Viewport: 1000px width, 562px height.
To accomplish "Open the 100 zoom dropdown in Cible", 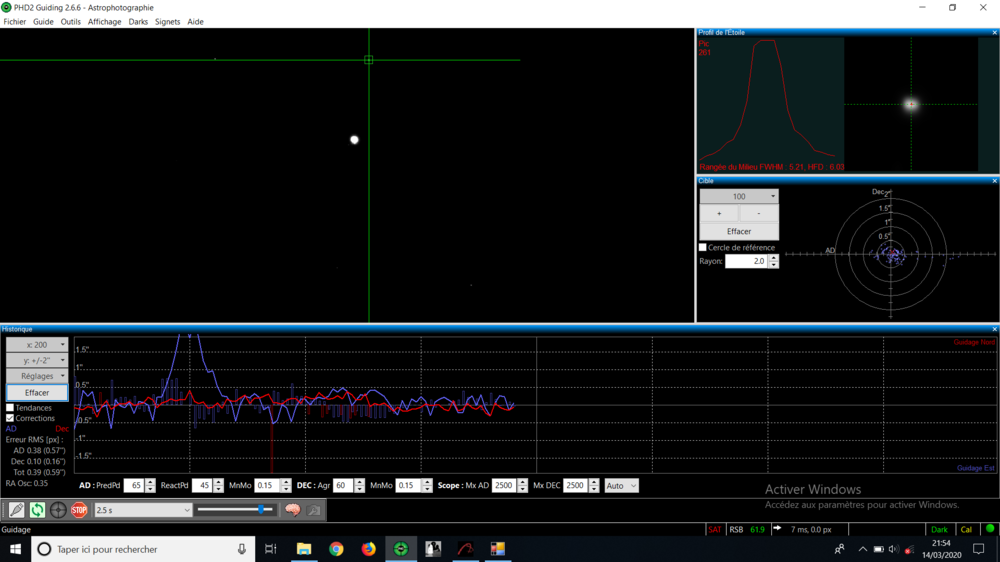I will 739,196.
